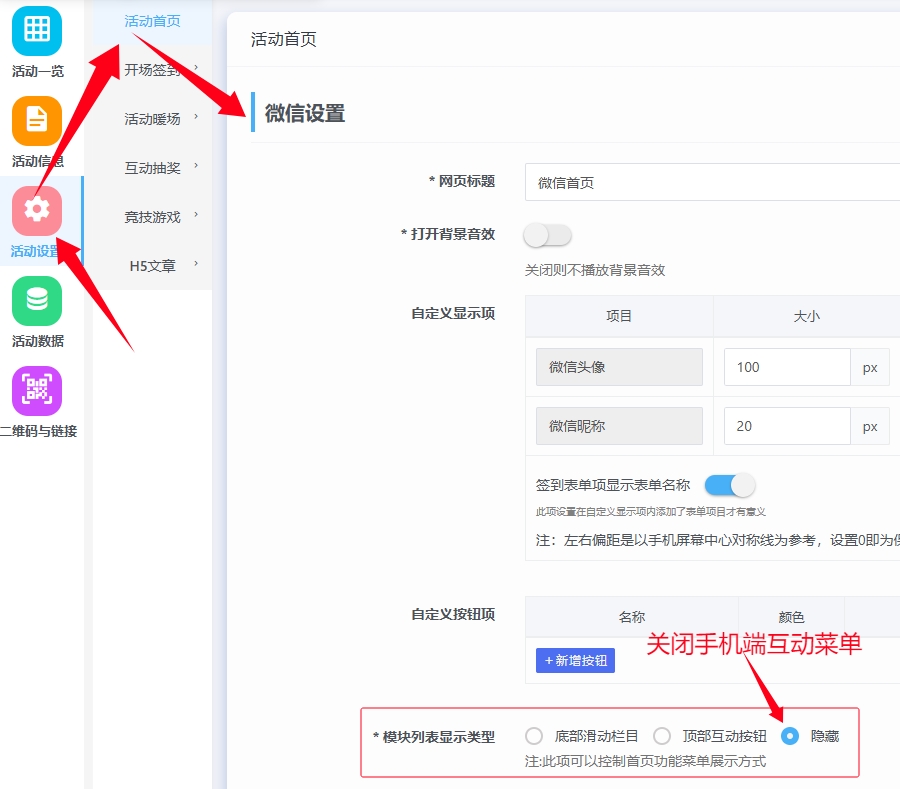
Task: Expand the 互动抽奖 submenu
Action: point(153,168)
